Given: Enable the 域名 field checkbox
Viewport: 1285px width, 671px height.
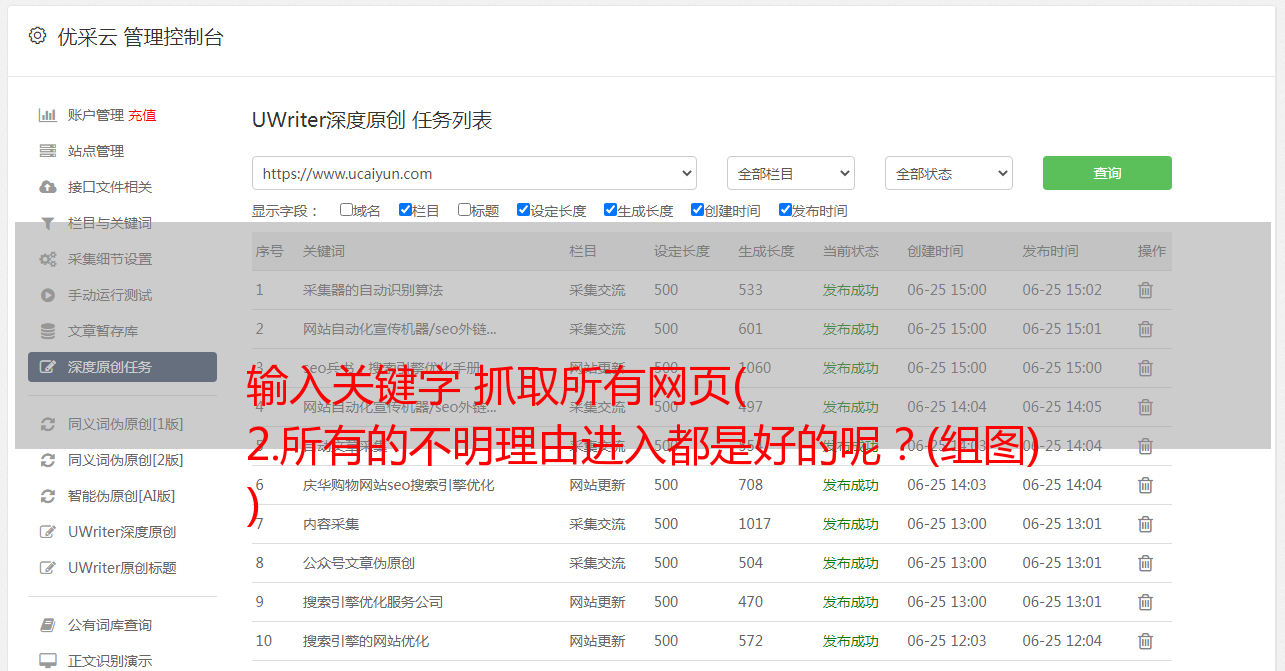Looking at the screenshot, I should point(346,210).
